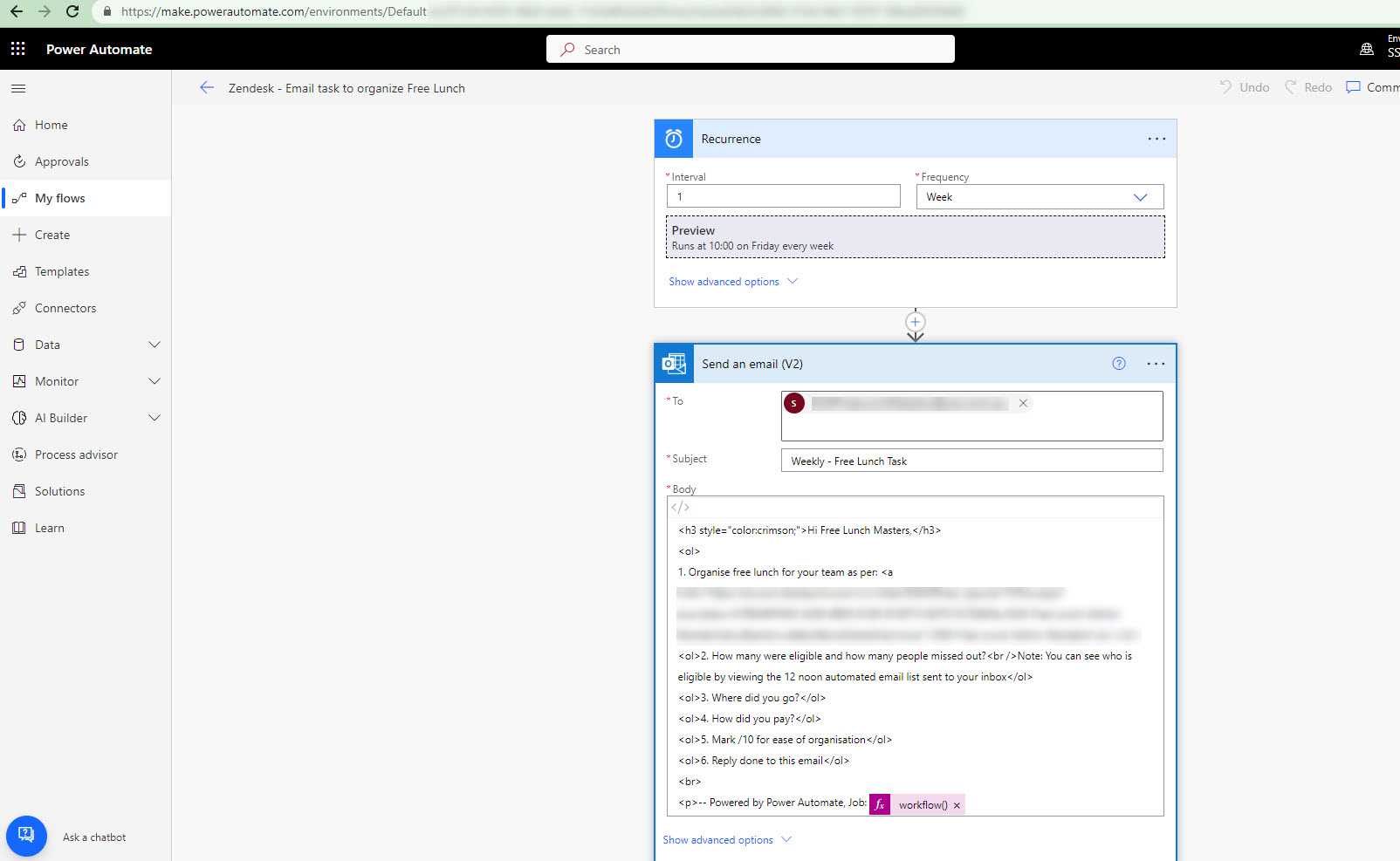Open Send an email step's ellipsis menu
Viewport: 1400px width, 861px height.
[x=1156, y=364]
